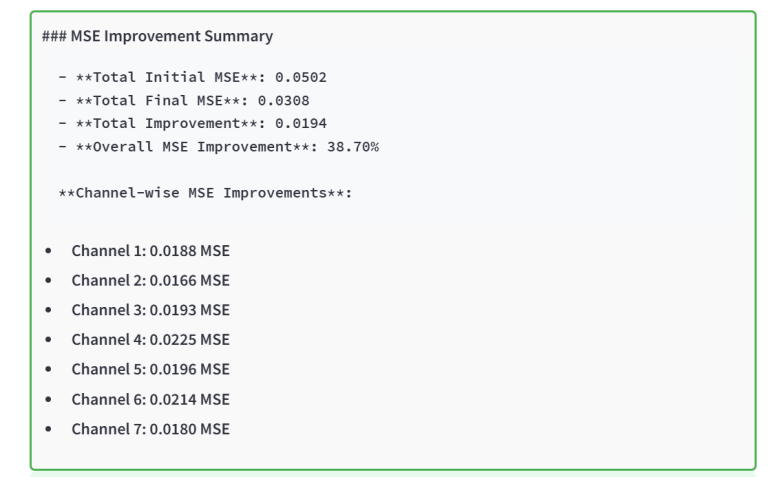Viewport: 778px width, 477px height.
Task: Click the Total Improvement line
Action: (x=191, y=122)
